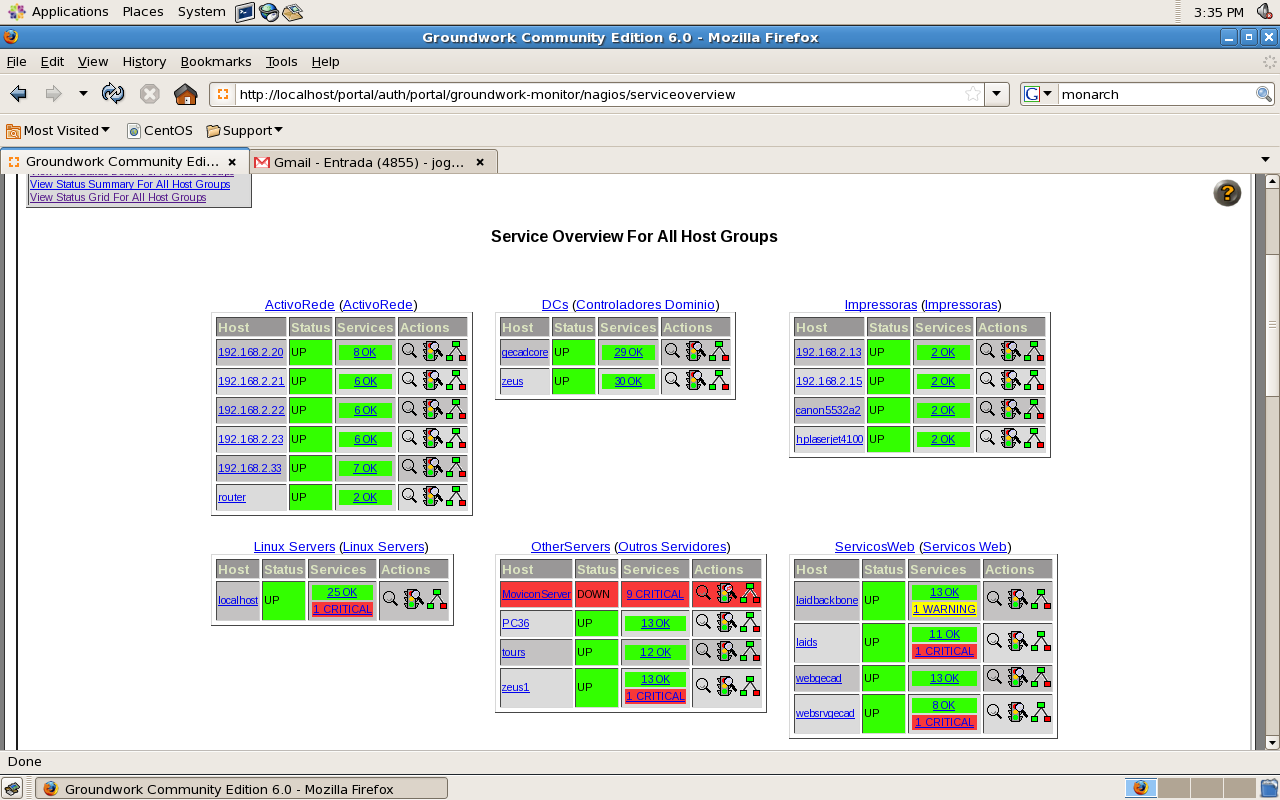Click the monarch search input field
This screenshot has width=1280, height=800.
pos(1156,94)
